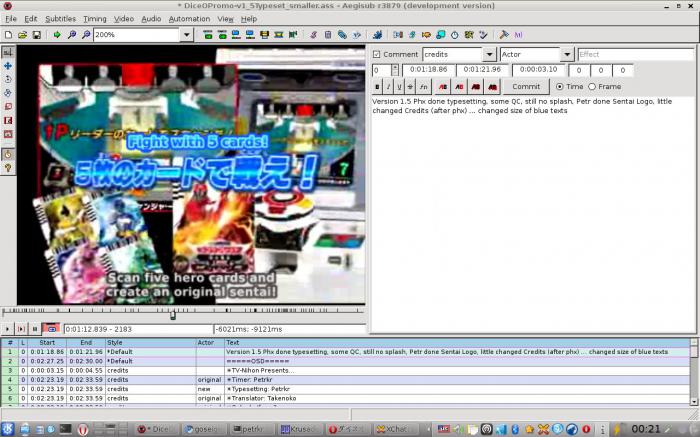The width and height of the screenshot is (700, 437).
Task: Click the Underline formatting button
Action: 399,87
